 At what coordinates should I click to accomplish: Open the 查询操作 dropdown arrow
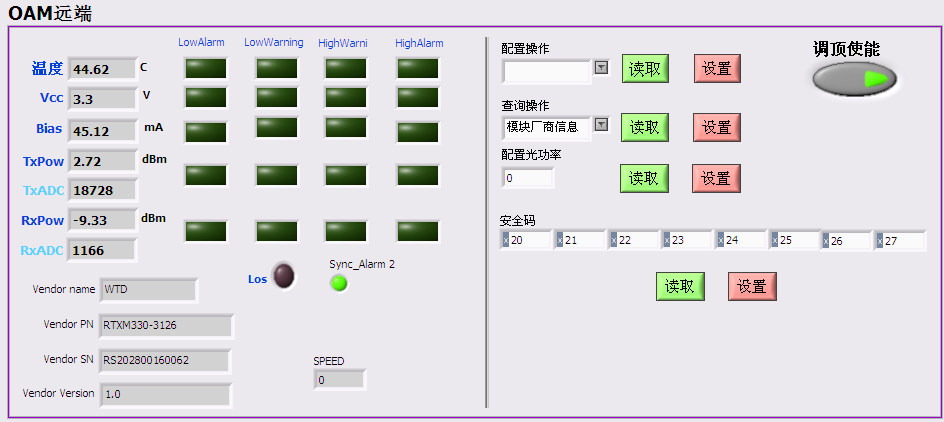(x=601, y=125)
